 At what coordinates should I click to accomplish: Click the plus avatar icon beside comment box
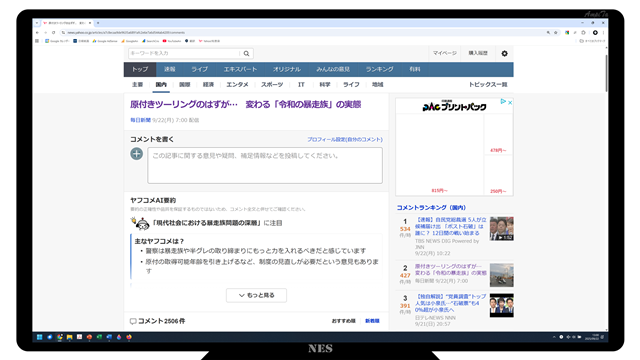137,154
